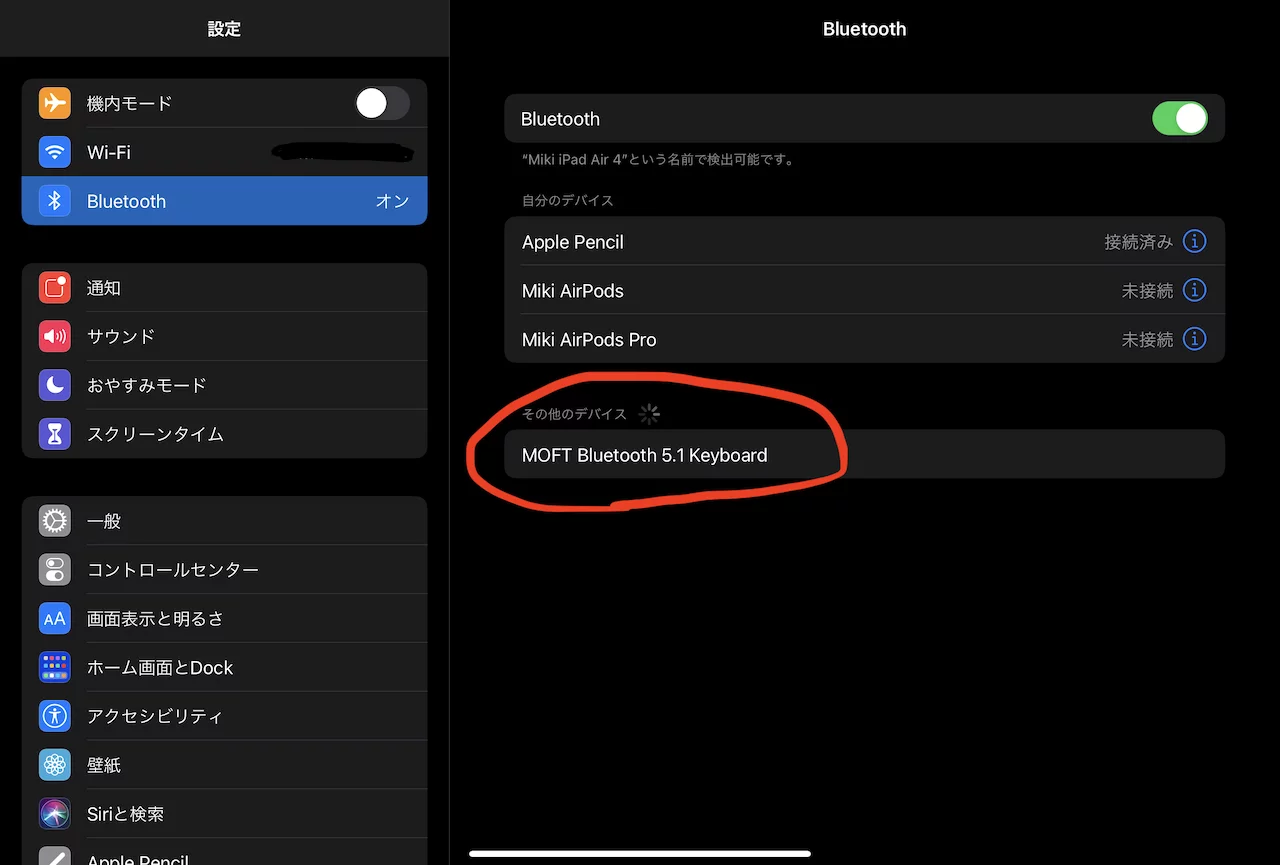The image size is (1280, 865).
Task: Open 通知 settings
Action: pyautogui.click(x=224, y=288)
